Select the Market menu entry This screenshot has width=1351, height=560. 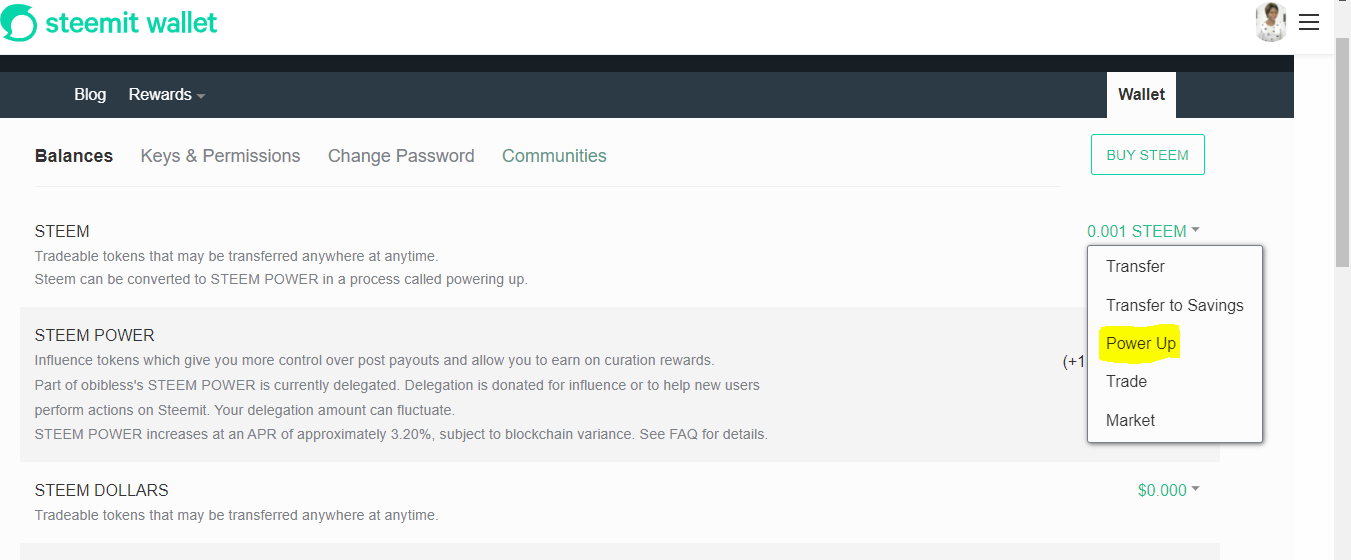tap(1130, 420)
